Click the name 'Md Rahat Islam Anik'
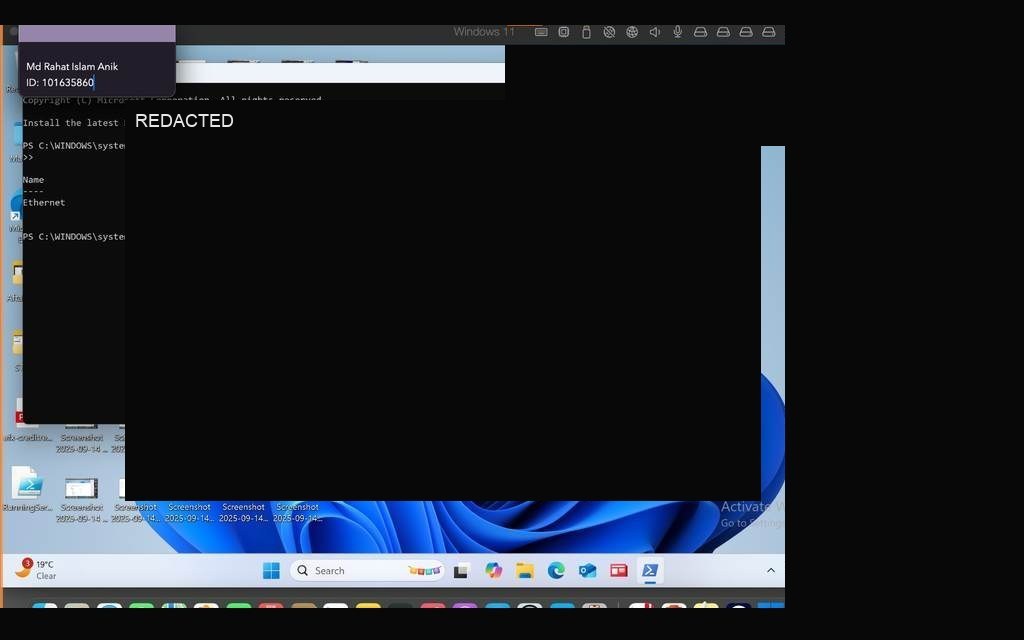Screen dimensions: 1024x640 coord(72,67)
